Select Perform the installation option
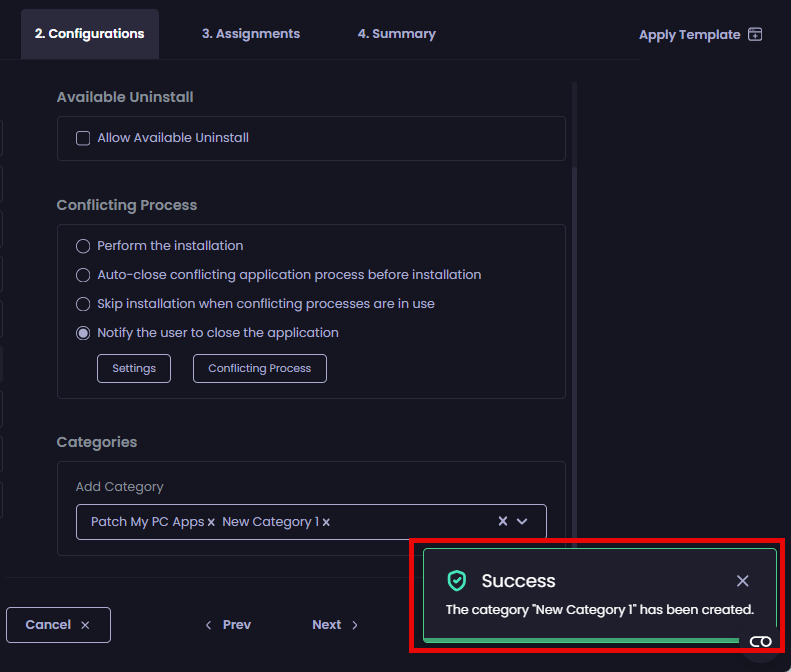Viewport: 791px width, 672px height. pos(84,246)
